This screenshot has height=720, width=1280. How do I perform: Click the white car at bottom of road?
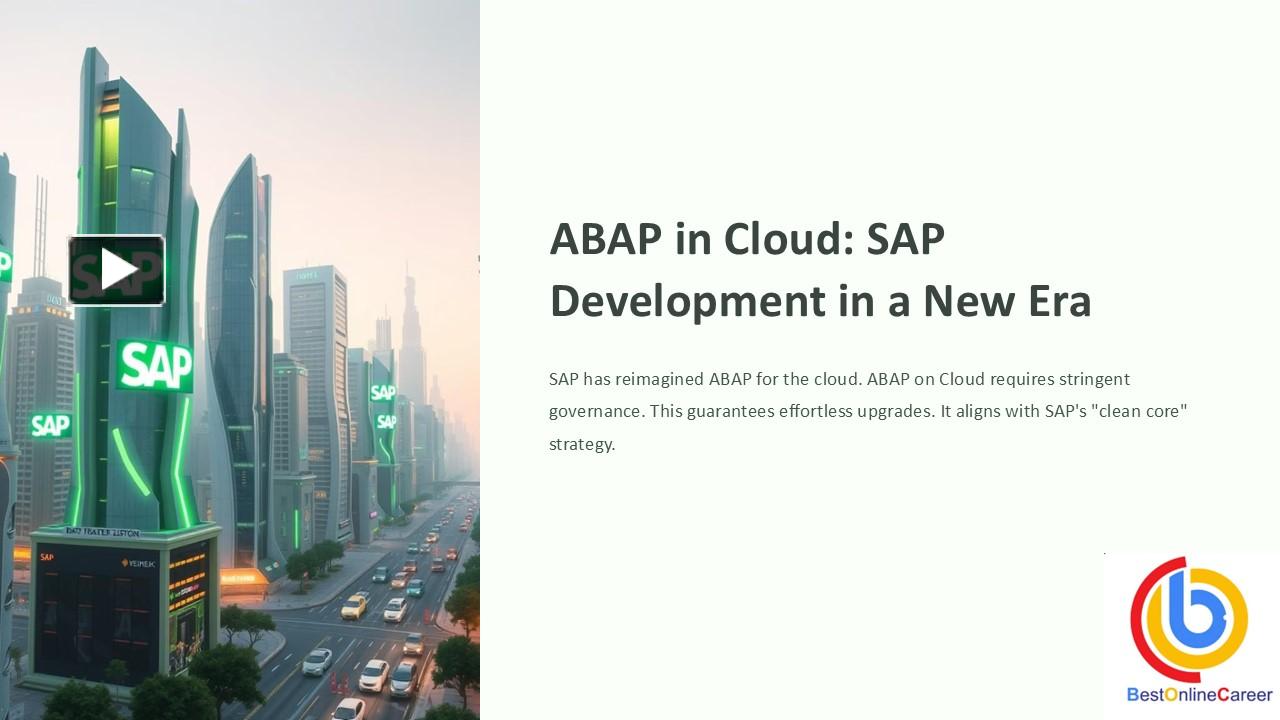coord(349,708)
